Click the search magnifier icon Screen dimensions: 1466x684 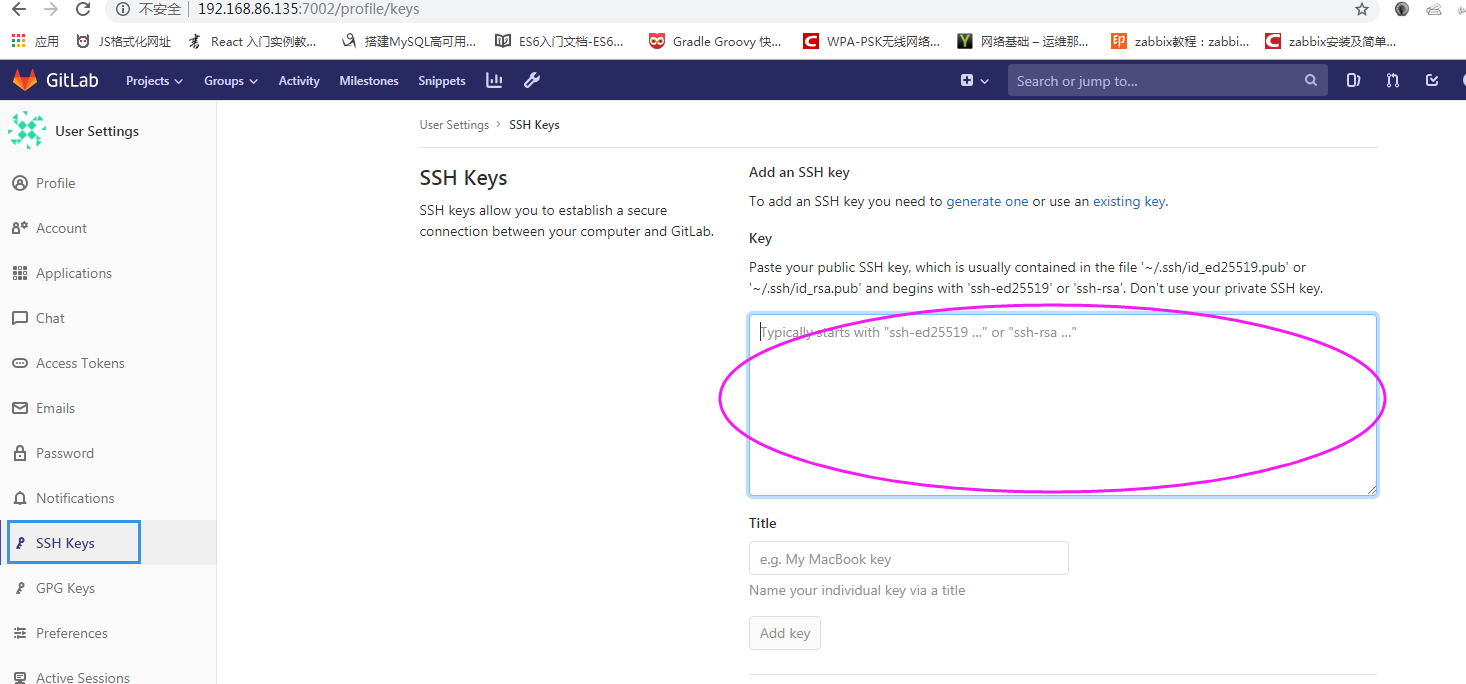[x=1310, y=80]
